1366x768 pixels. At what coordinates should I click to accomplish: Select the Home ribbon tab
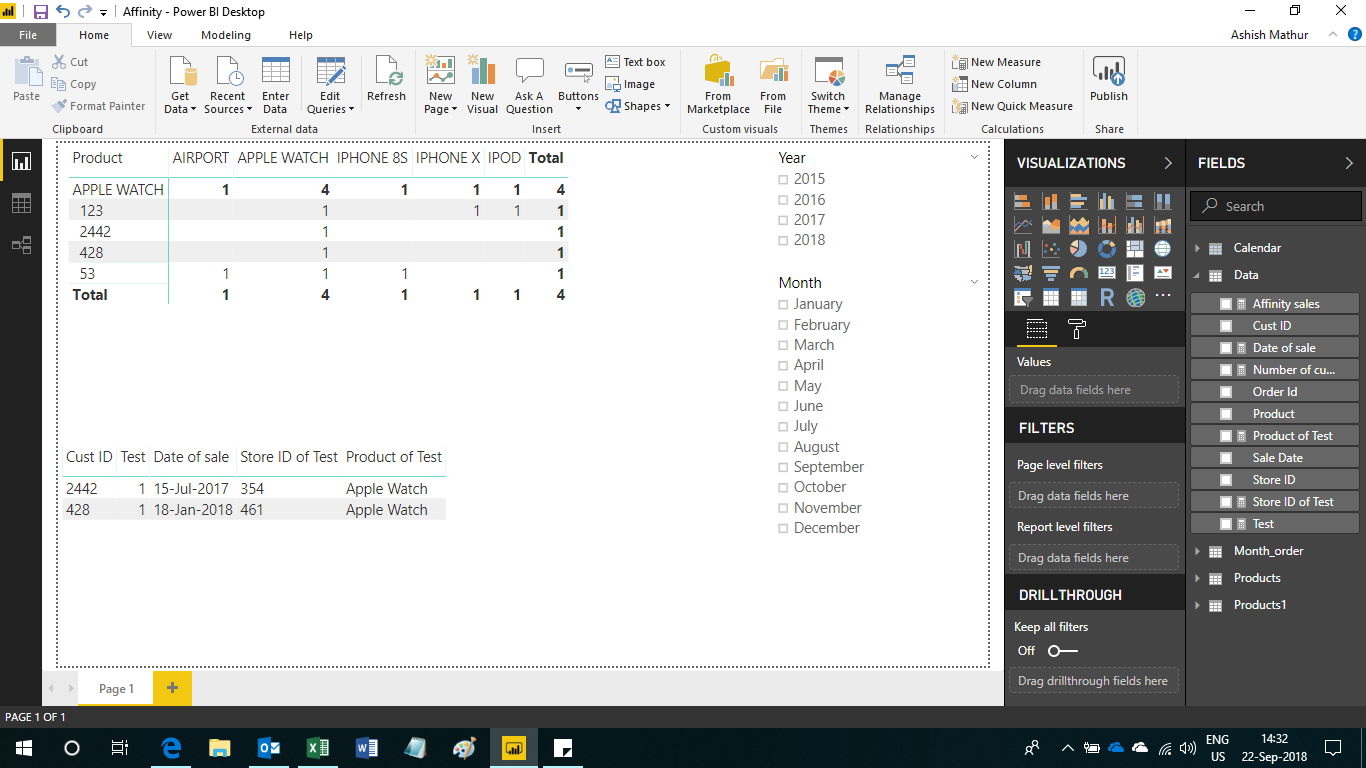point(94,35)
